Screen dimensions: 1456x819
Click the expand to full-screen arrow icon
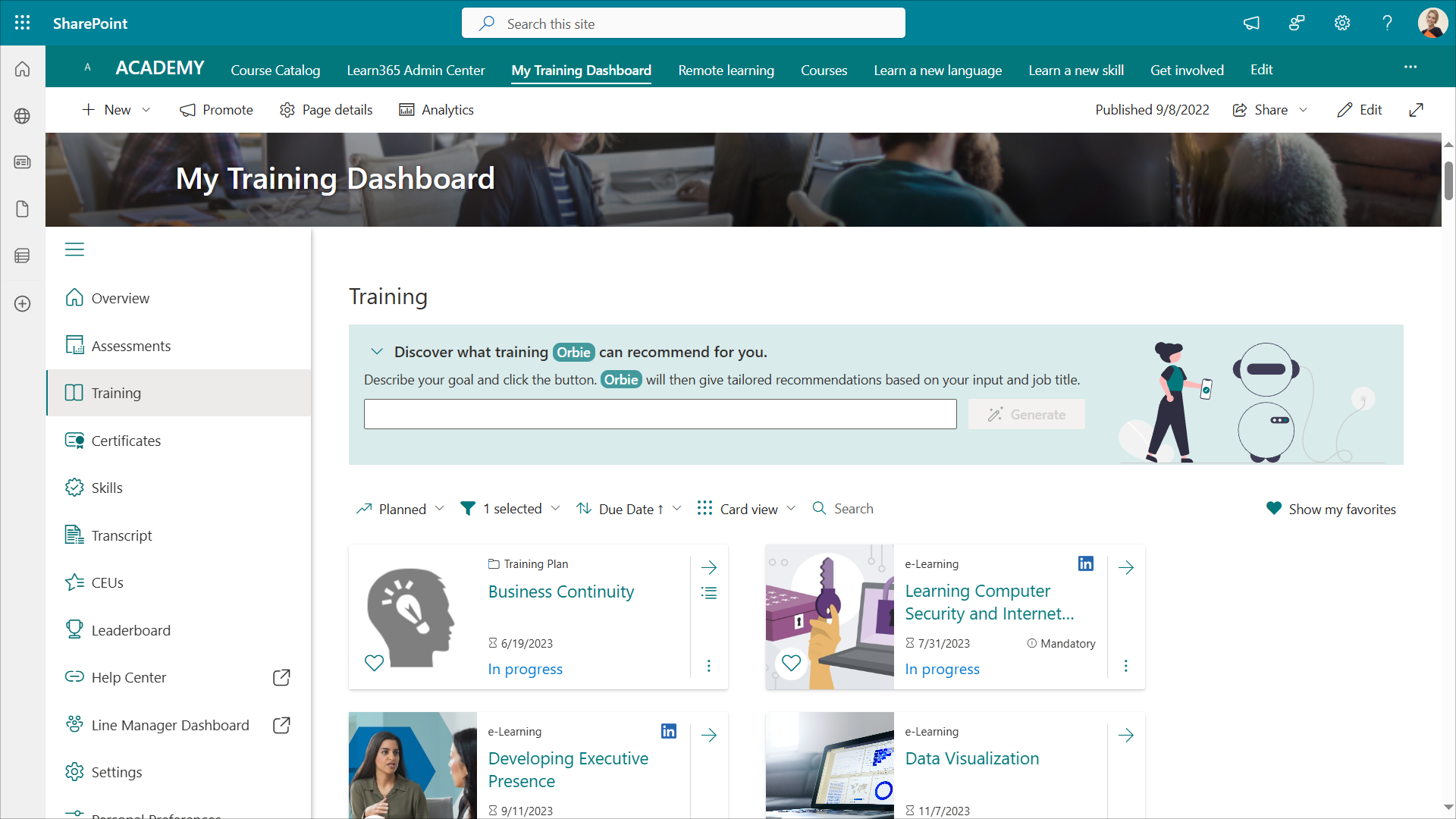(1416, 110)
